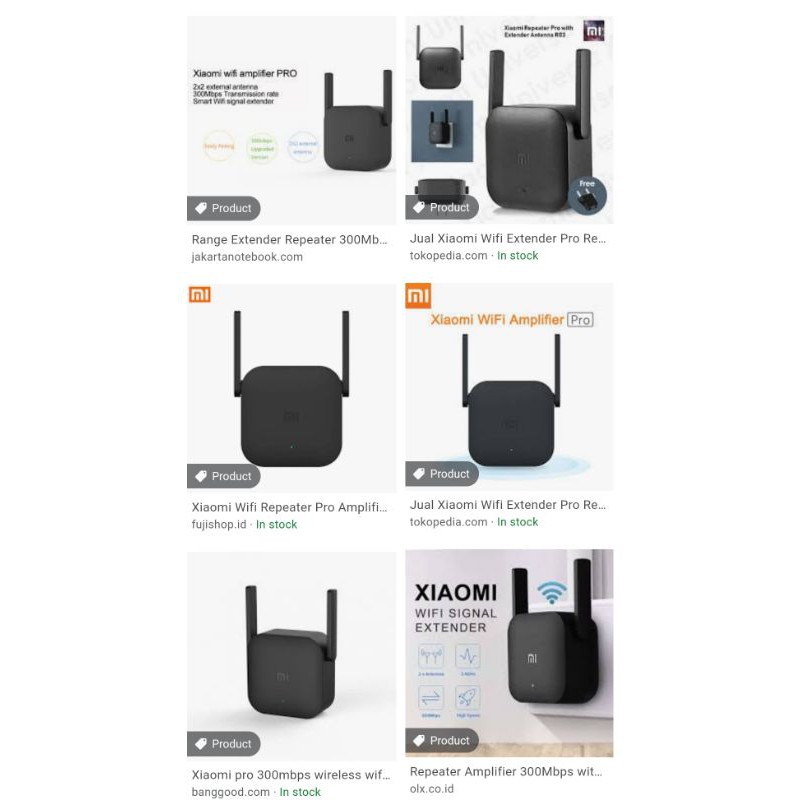Click orange Mi logo beside Xiaomi WiFi Amplifier title

pyautogui.click(x=418, y=296)
